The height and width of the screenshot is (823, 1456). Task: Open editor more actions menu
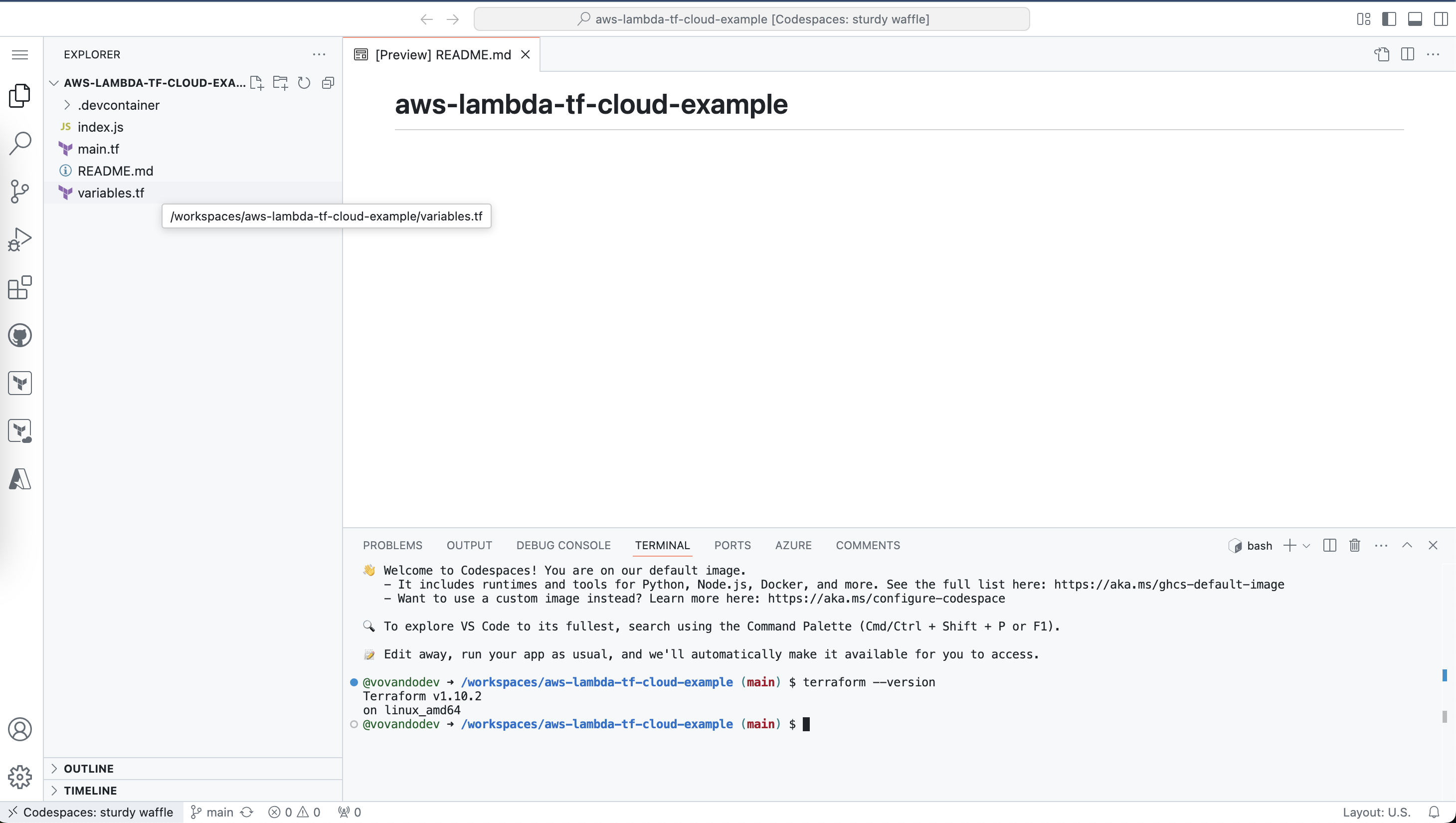click(1433, 54)
